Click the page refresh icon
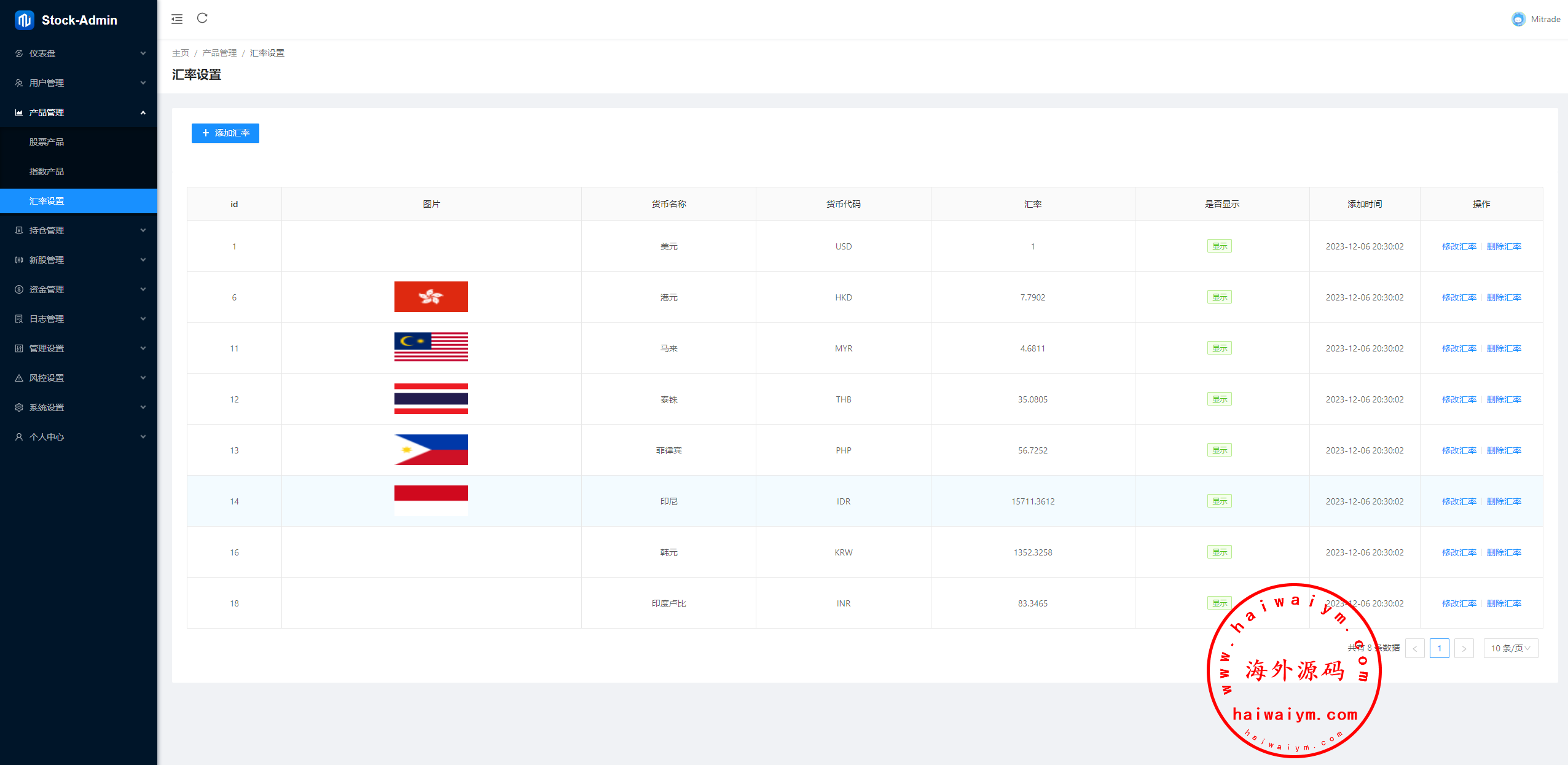Viewport: 1568px width, 765px height. coord(202,18)
